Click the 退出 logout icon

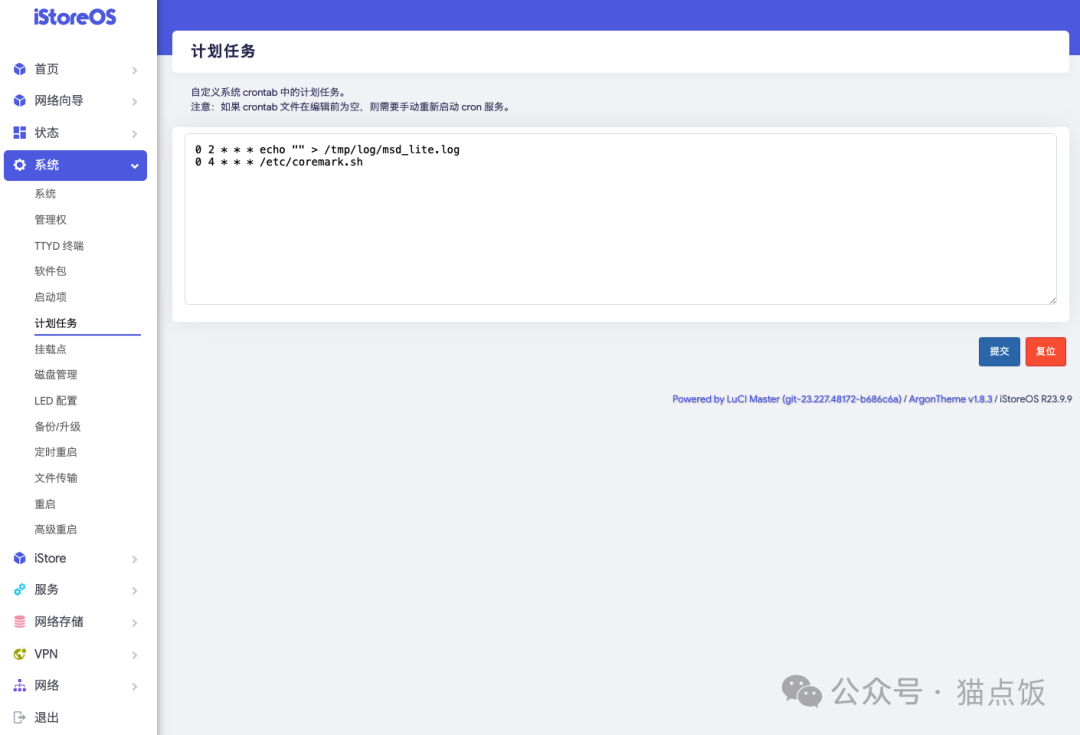point(18,717)
